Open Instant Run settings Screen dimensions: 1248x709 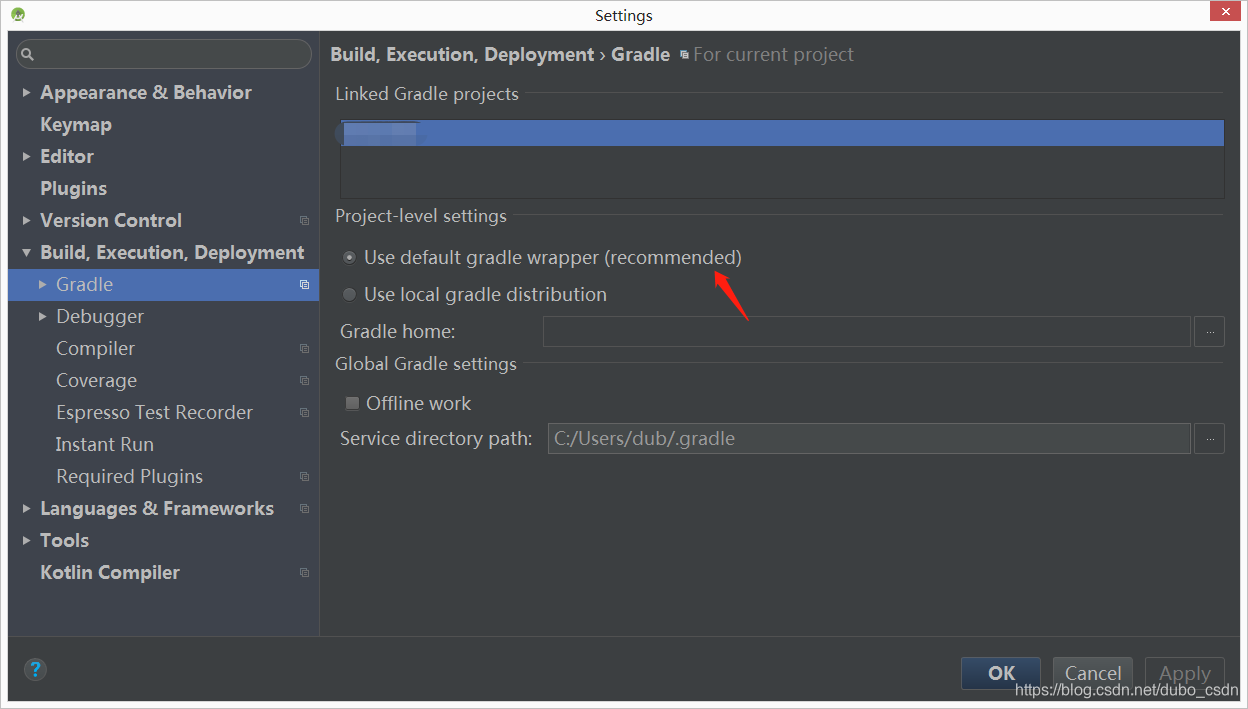tap(104, 445)
